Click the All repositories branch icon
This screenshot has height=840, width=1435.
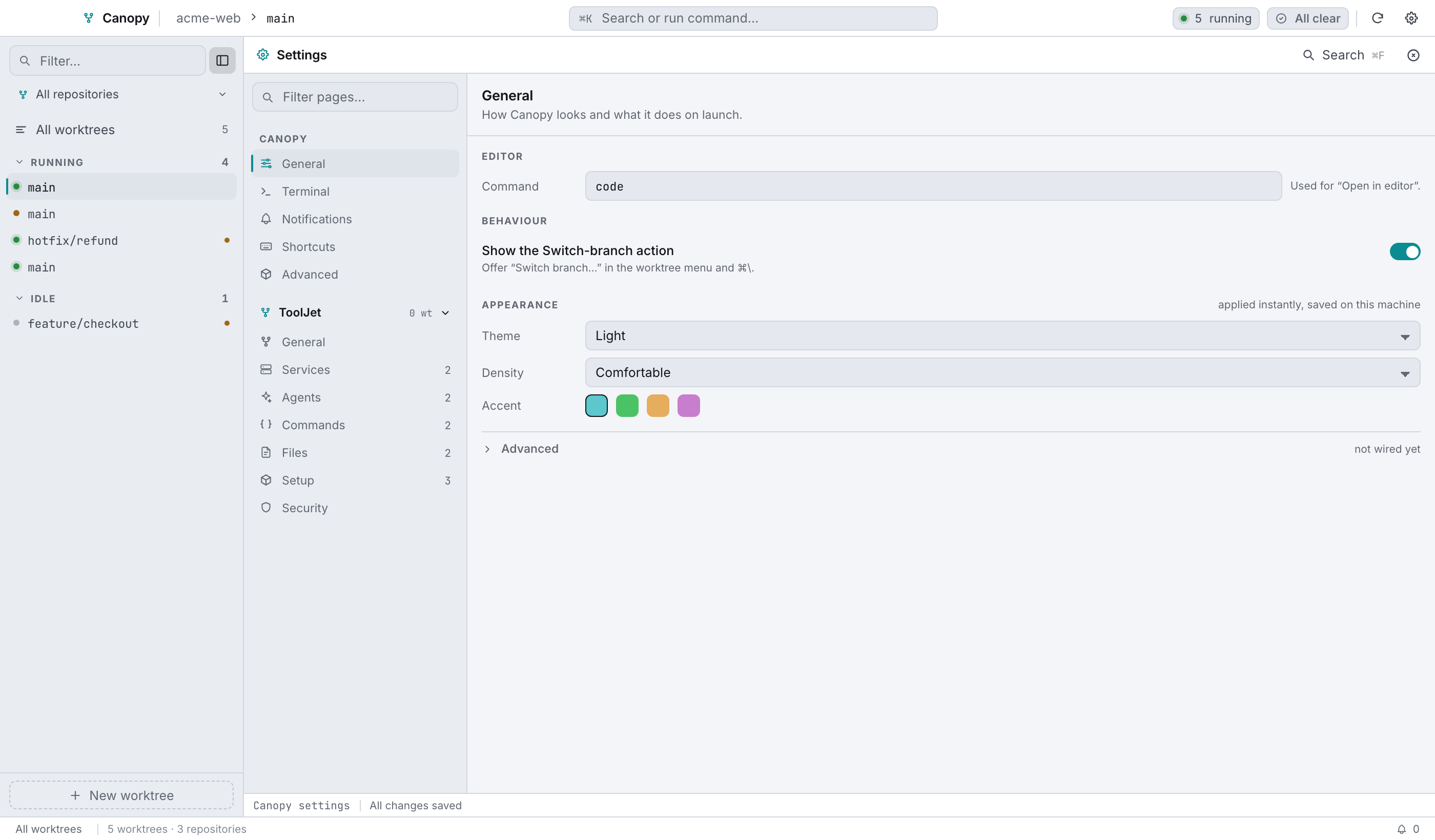pos(23,94)
